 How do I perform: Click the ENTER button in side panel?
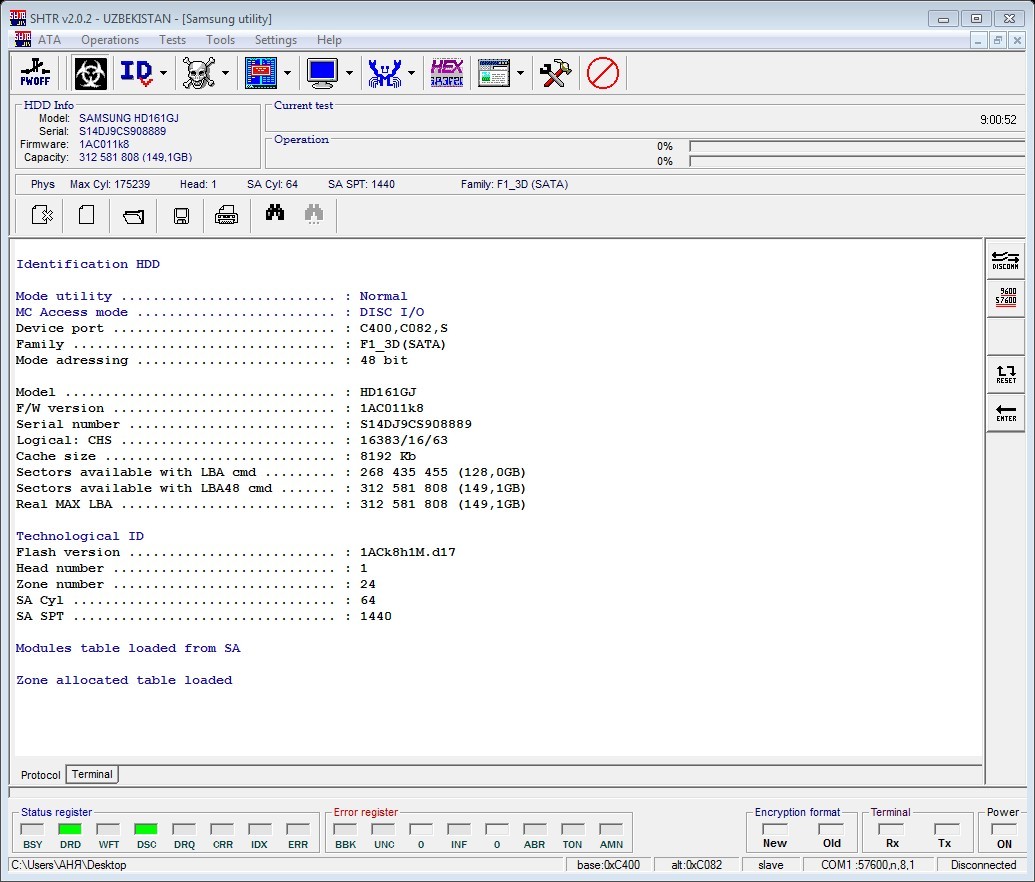(1006, 413)
